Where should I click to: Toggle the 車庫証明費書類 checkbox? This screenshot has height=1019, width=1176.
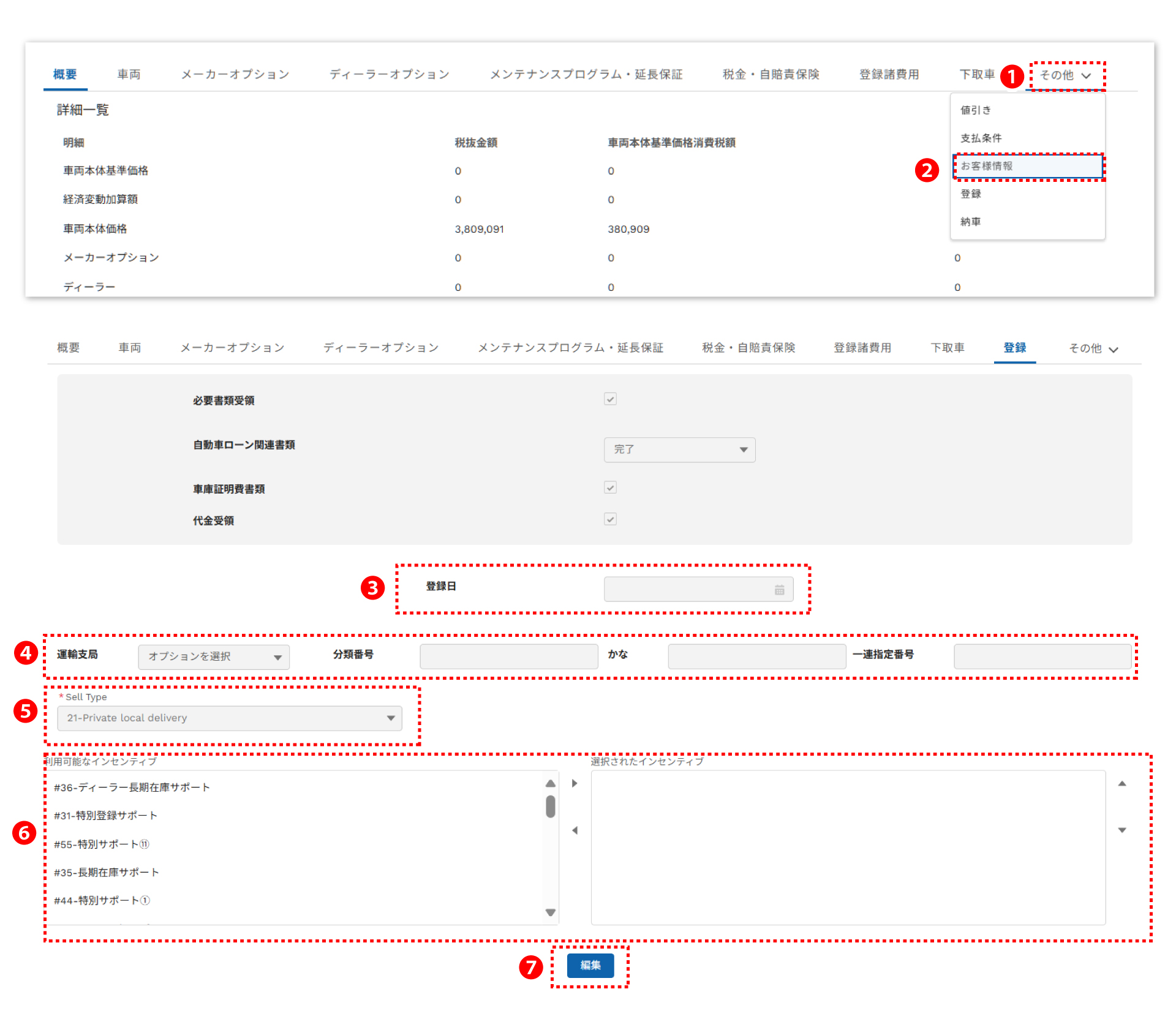[x=610, y=487]
